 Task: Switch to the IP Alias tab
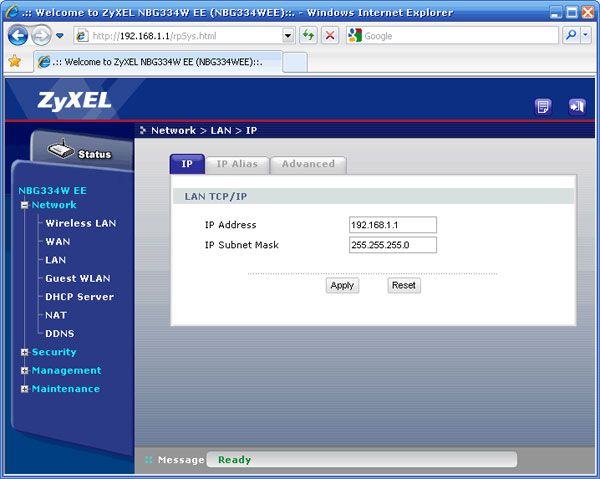pos(237,164)
